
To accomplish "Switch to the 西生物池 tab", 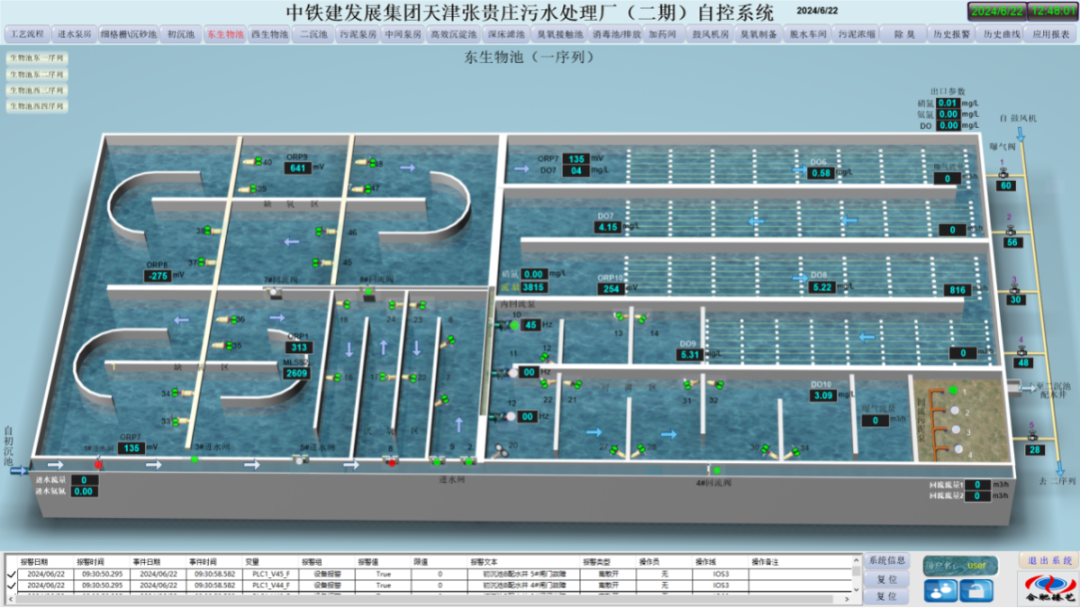I will pyautogui.click(x=269, y=34).
